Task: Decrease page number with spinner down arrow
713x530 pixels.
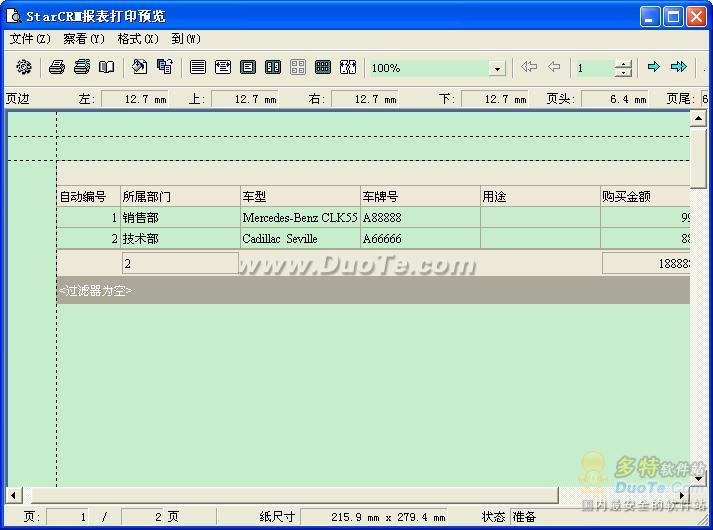Action: click(x=623, y=73)
